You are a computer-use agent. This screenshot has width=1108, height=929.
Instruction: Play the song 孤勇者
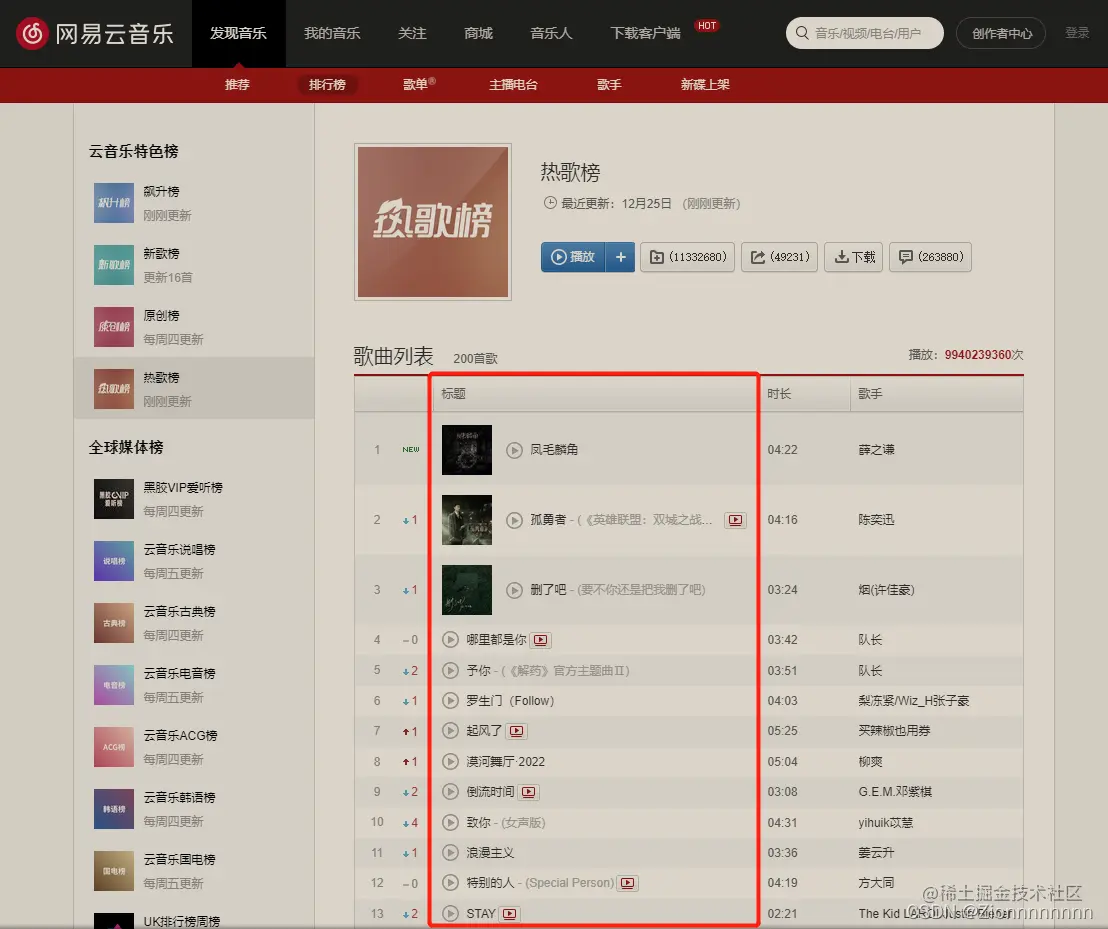tap(514, 520)
